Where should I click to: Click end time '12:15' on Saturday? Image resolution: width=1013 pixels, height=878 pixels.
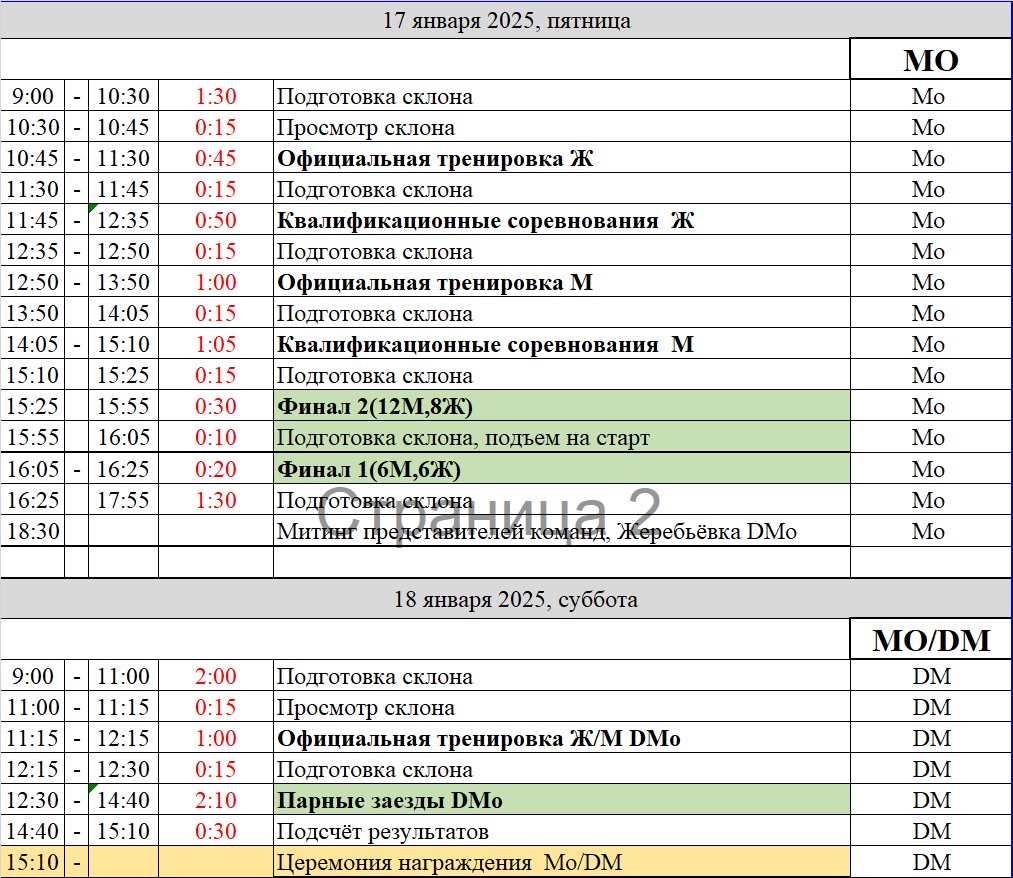(x=123, y=738)
